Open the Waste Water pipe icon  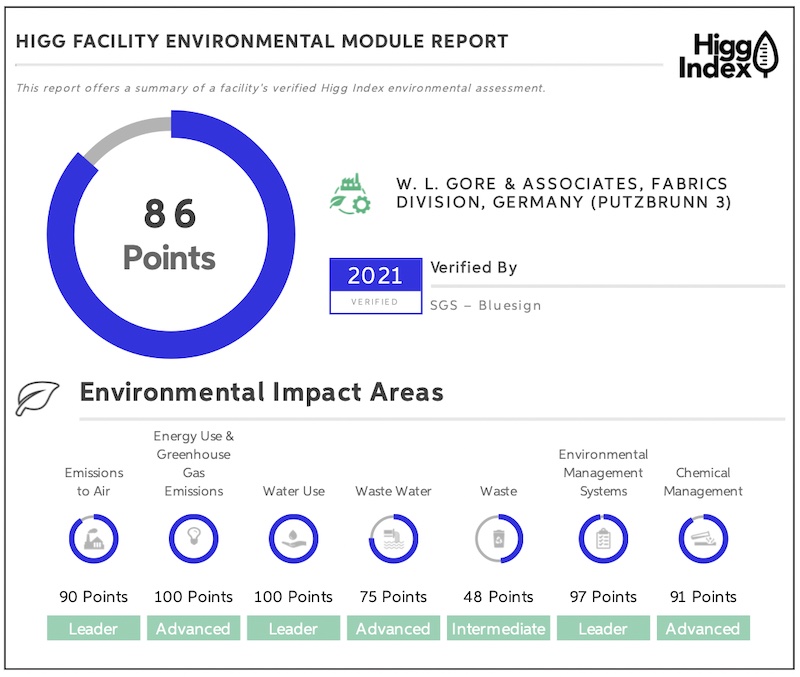tap(393, 539)
